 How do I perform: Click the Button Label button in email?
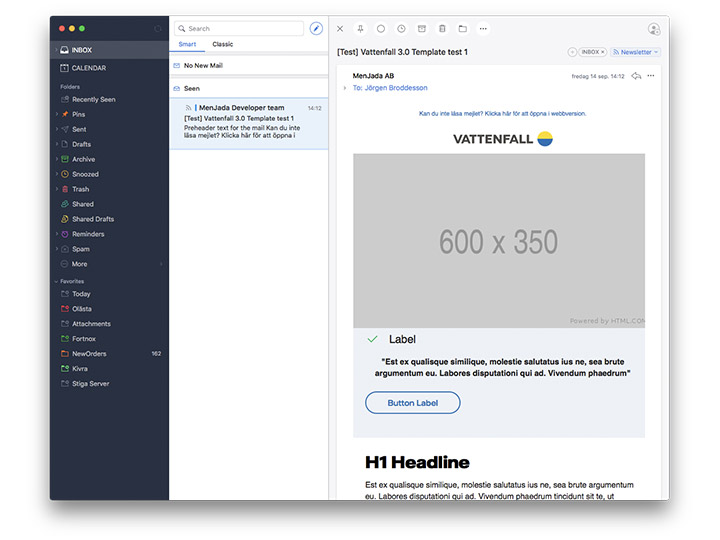412,403
